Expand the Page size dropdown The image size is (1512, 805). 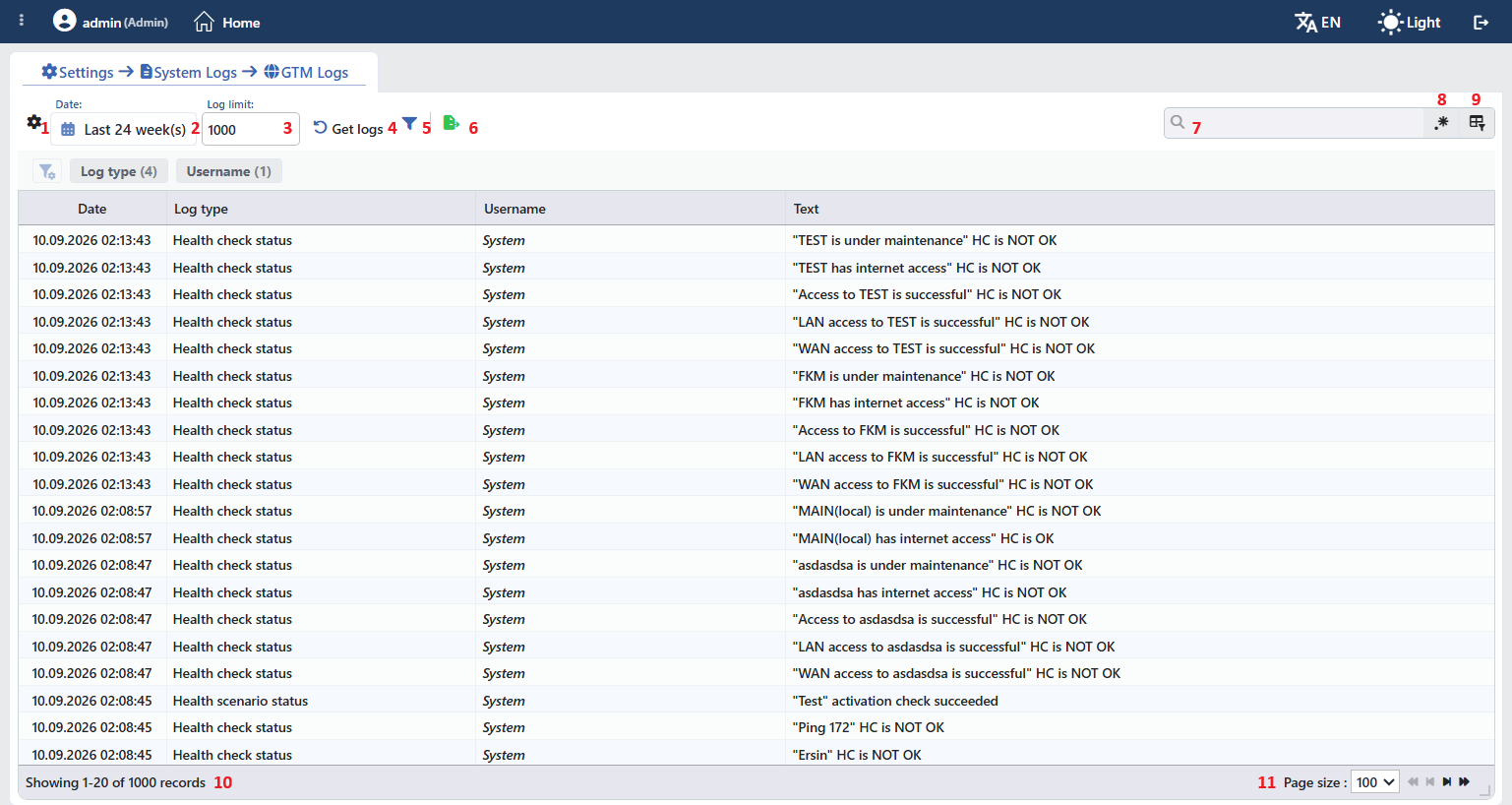coord(1375,782)
